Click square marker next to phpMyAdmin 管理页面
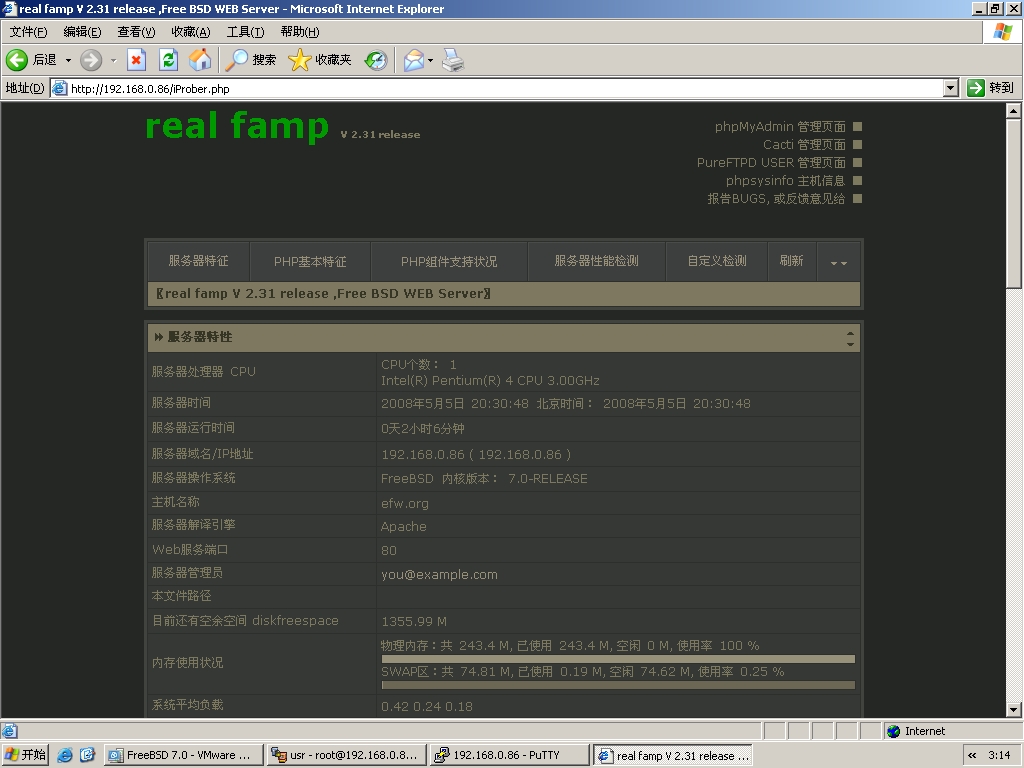The image size is (1024, 768). point(857,126)
